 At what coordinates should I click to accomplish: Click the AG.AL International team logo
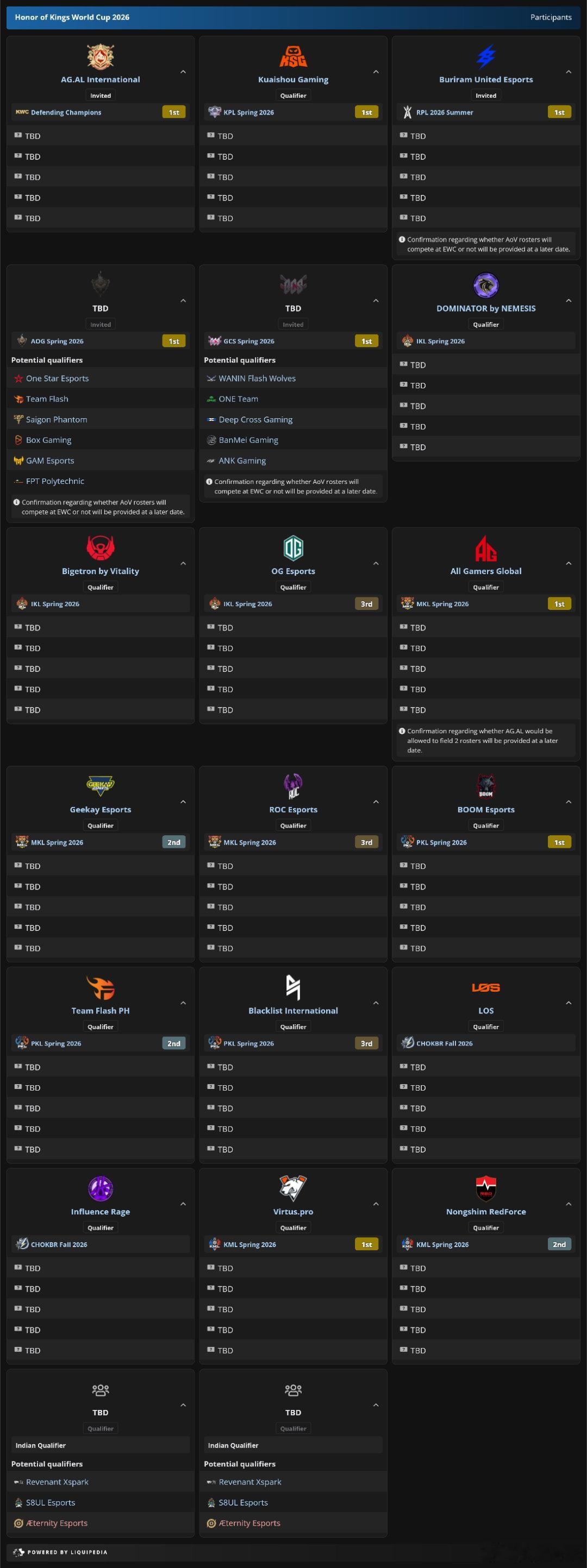click(x=101, y=56)
